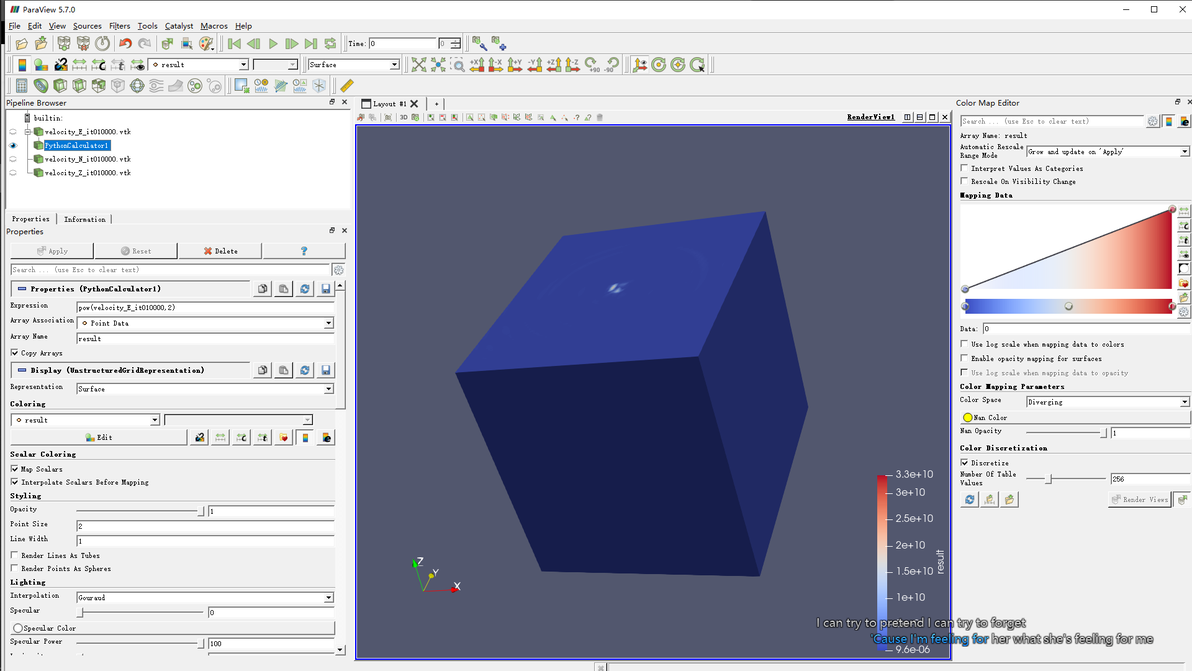Enable opacity mapping for surfaces
This screenshot has height=671, width=1192.
coord(965,358)
